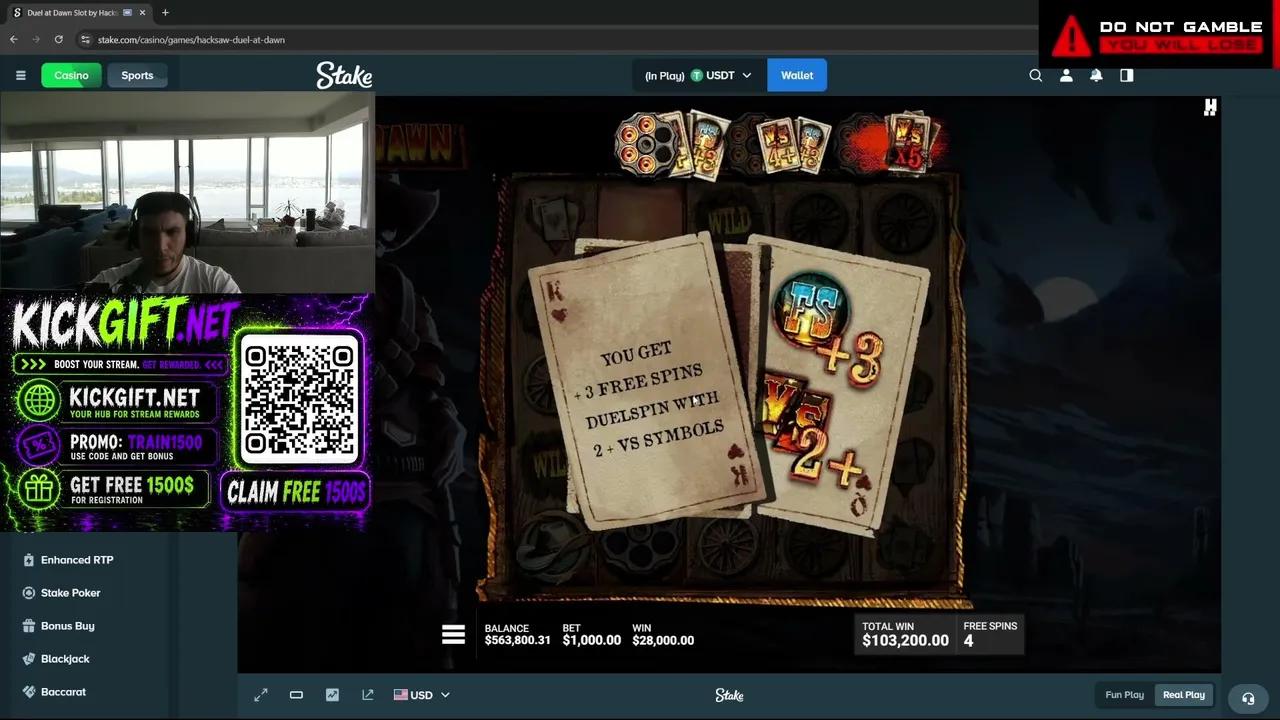Switch to theatre mode view
Screen dimensions: 1280x720
click(296, 695)
